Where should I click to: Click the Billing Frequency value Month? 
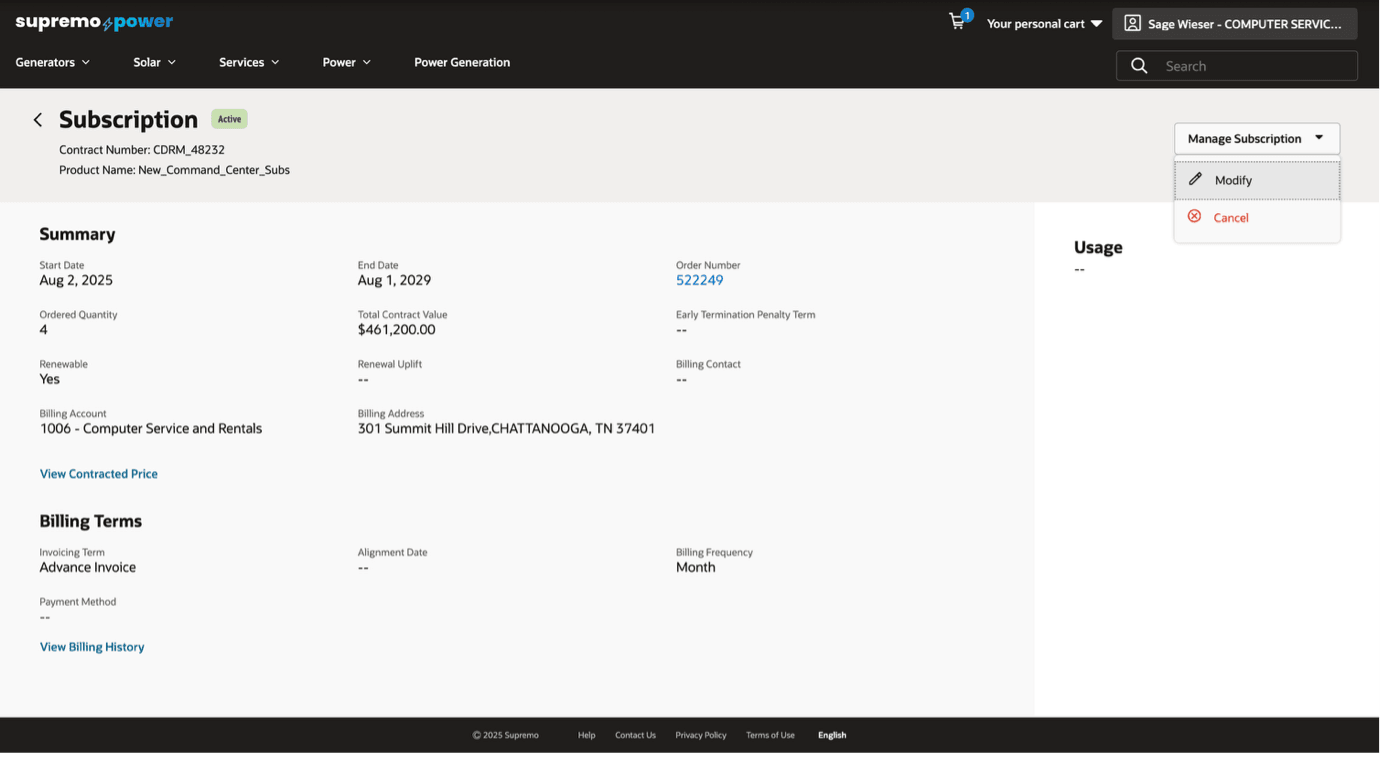pos(695,567)
